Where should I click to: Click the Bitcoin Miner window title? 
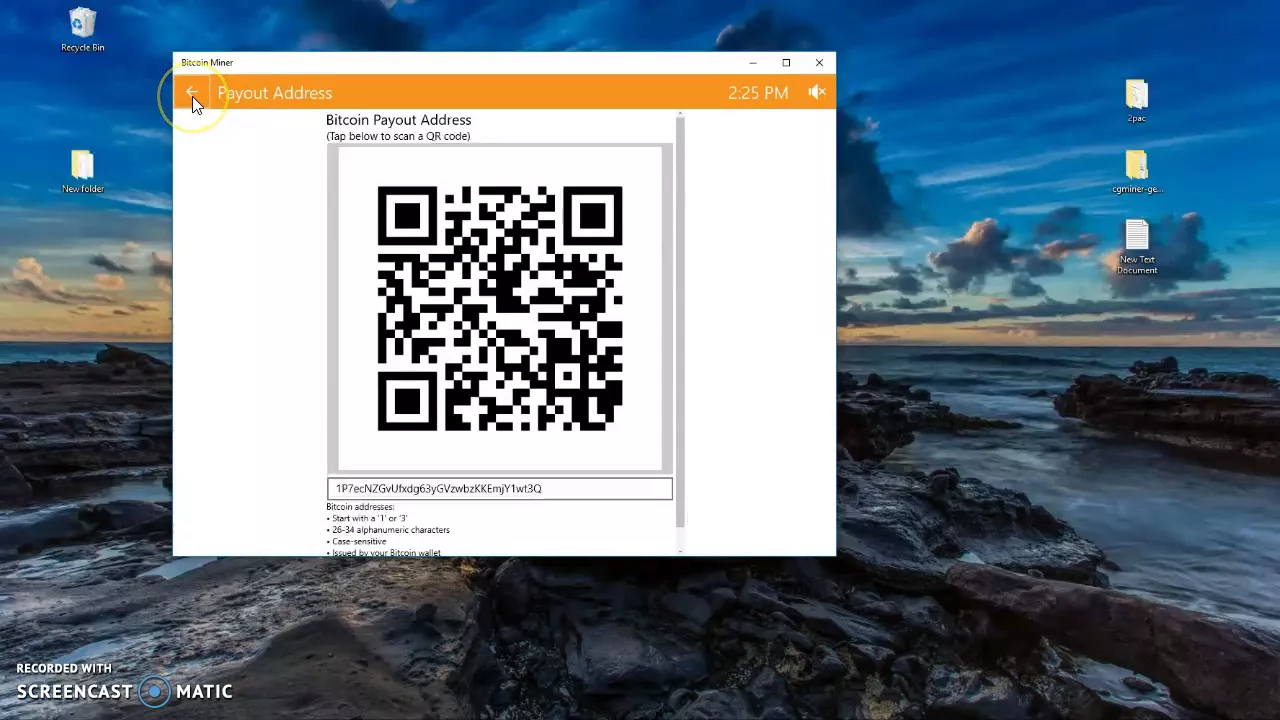207,62
